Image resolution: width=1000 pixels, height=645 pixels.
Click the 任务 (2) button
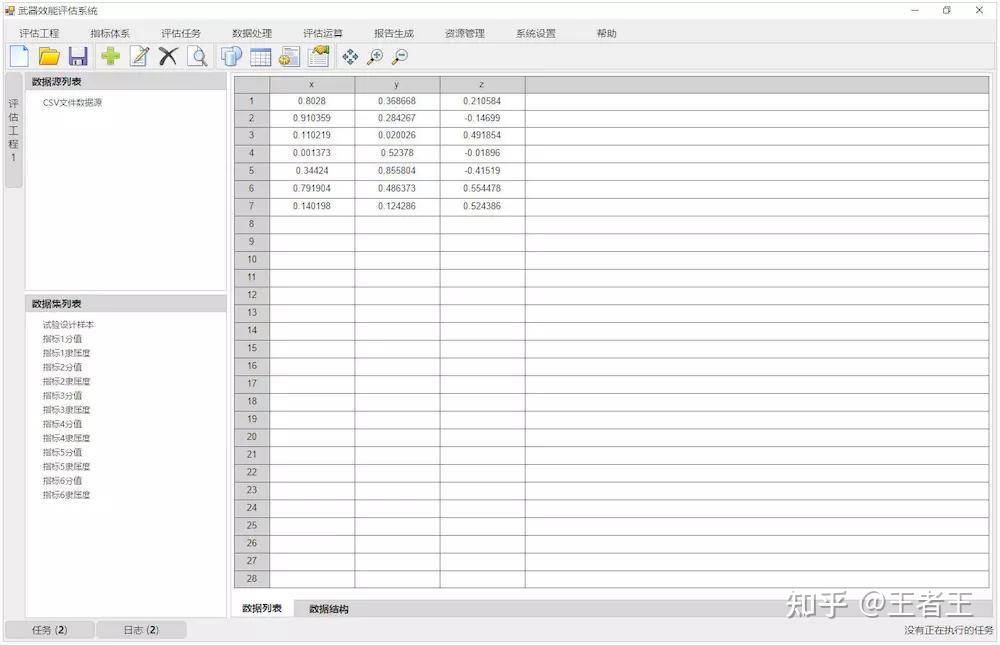[50, 630]
